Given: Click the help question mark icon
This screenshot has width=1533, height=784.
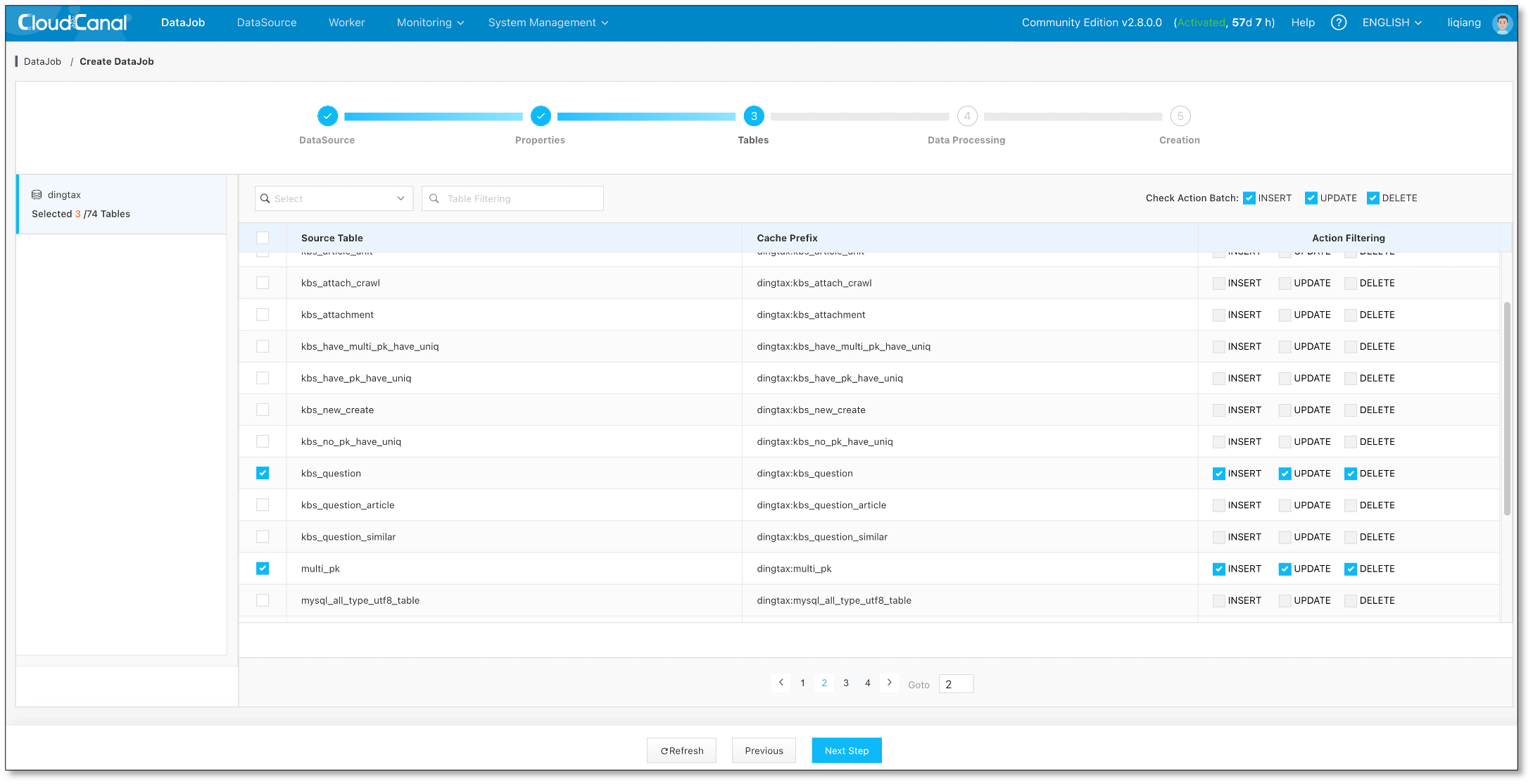Looking at the screenshot, I should click(1338, 23).
